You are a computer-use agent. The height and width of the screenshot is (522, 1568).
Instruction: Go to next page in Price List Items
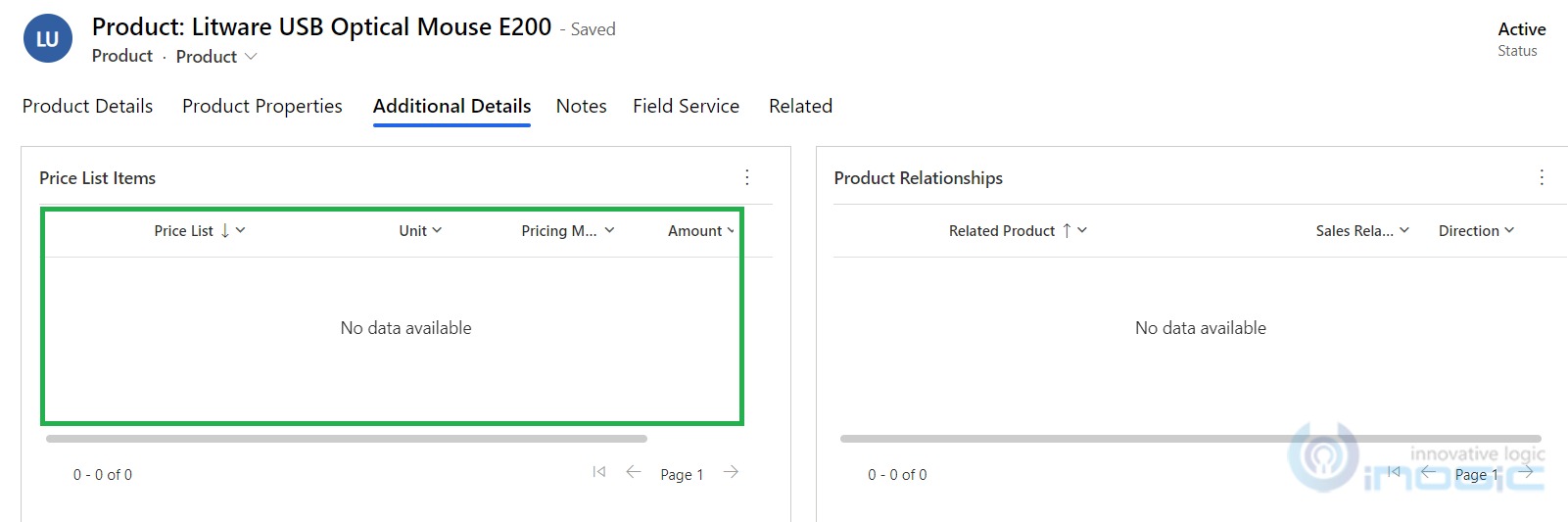(x=731, y=472)
